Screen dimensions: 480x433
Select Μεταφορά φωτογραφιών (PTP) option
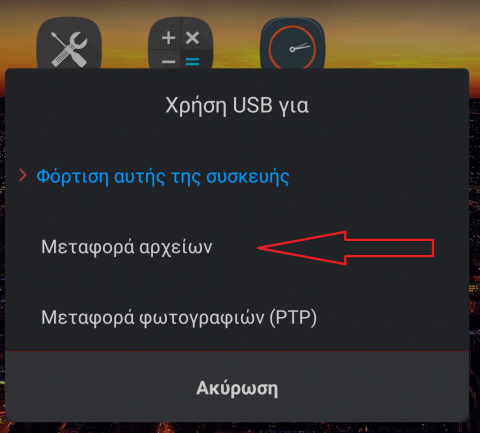coord(179,317)
